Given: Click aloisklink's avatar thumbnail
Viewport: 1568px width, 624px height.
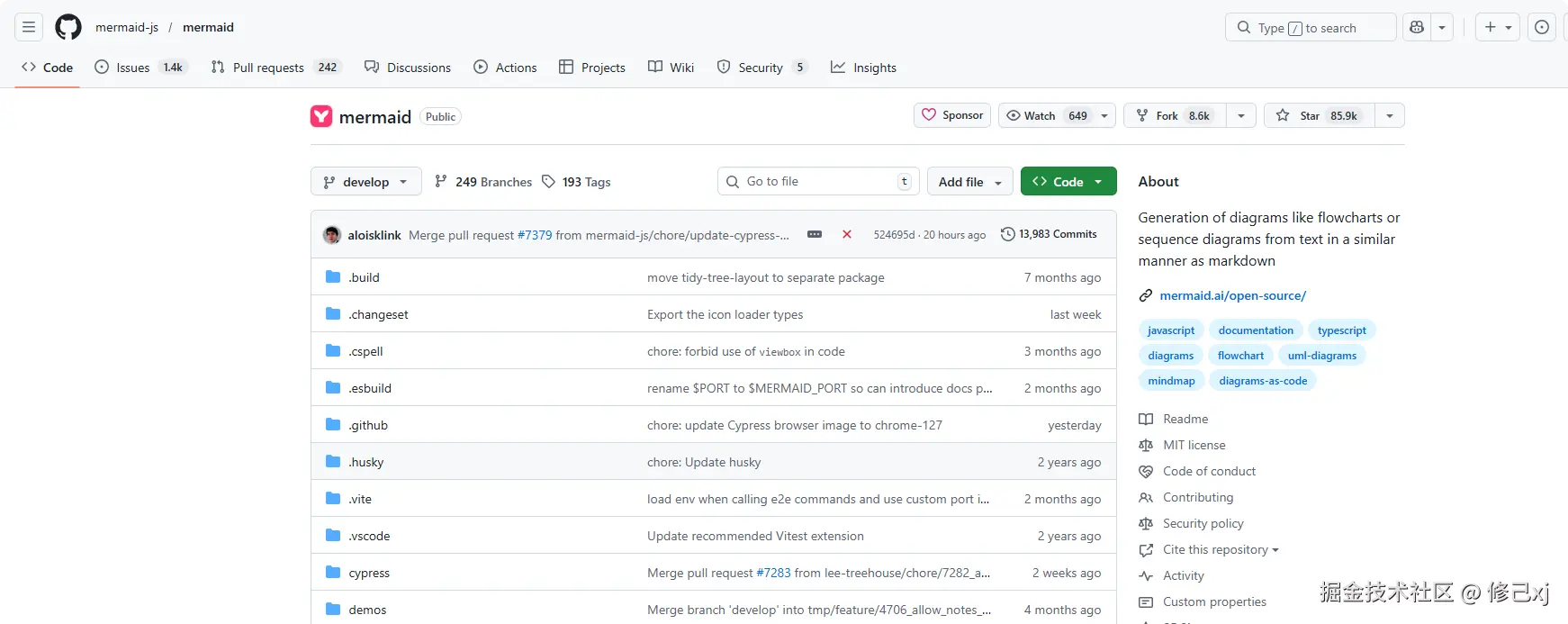Looking at the screenshot, I should pyautogui.click(x=332, y=235).
